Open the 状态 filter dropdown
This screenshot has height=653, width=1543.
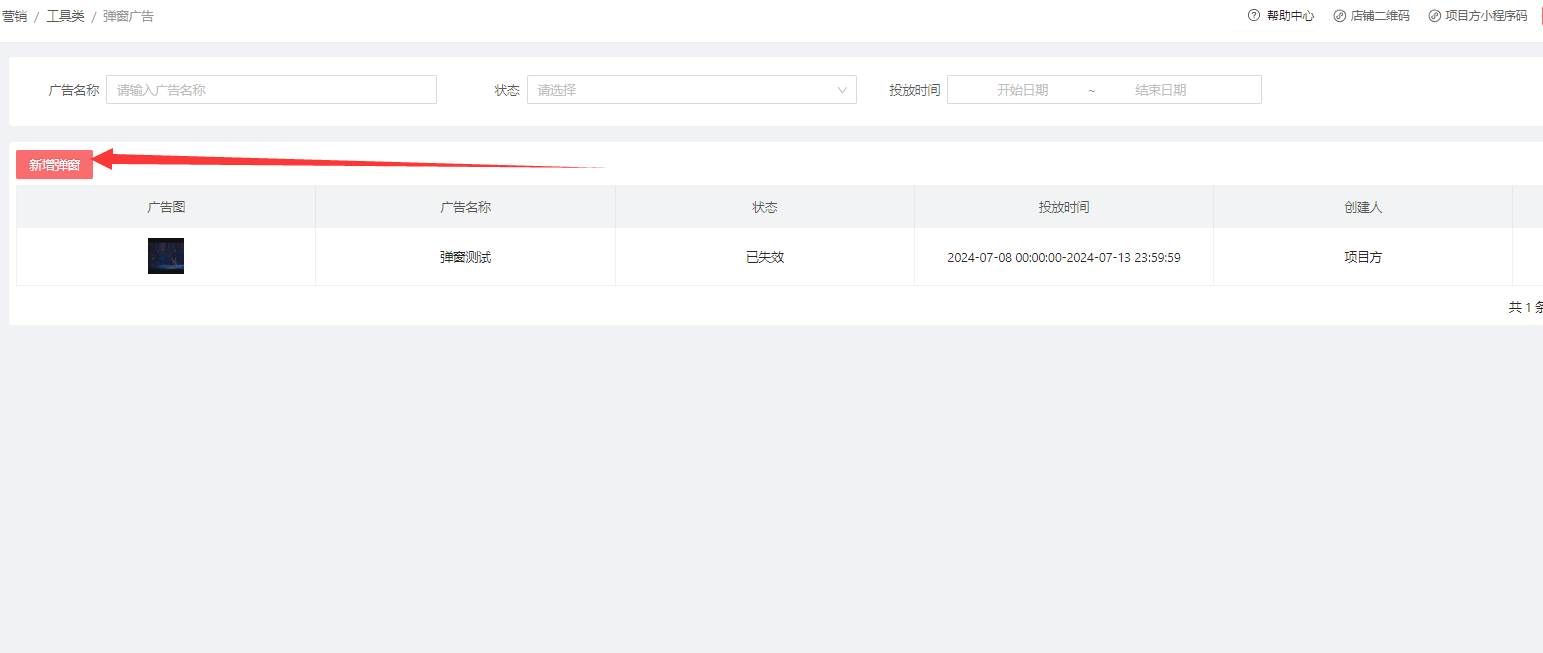[680, 90]
